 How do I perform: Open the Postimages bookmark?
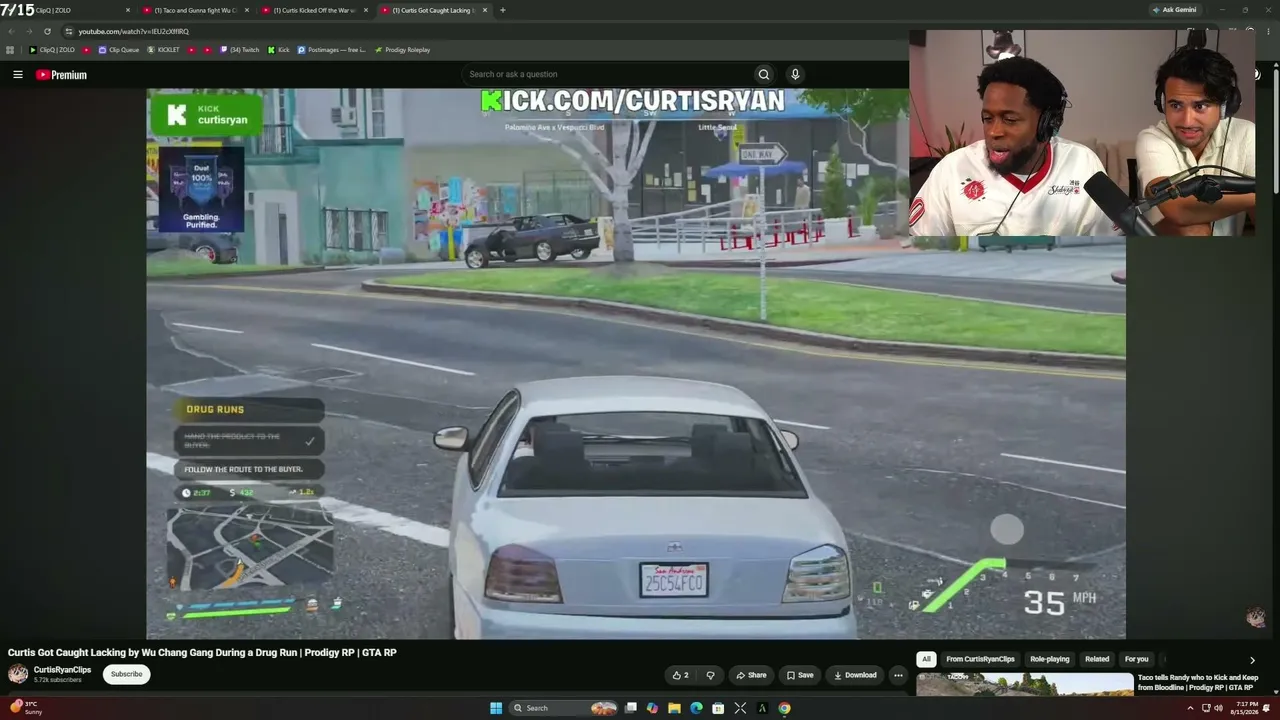tap(331, 50)
